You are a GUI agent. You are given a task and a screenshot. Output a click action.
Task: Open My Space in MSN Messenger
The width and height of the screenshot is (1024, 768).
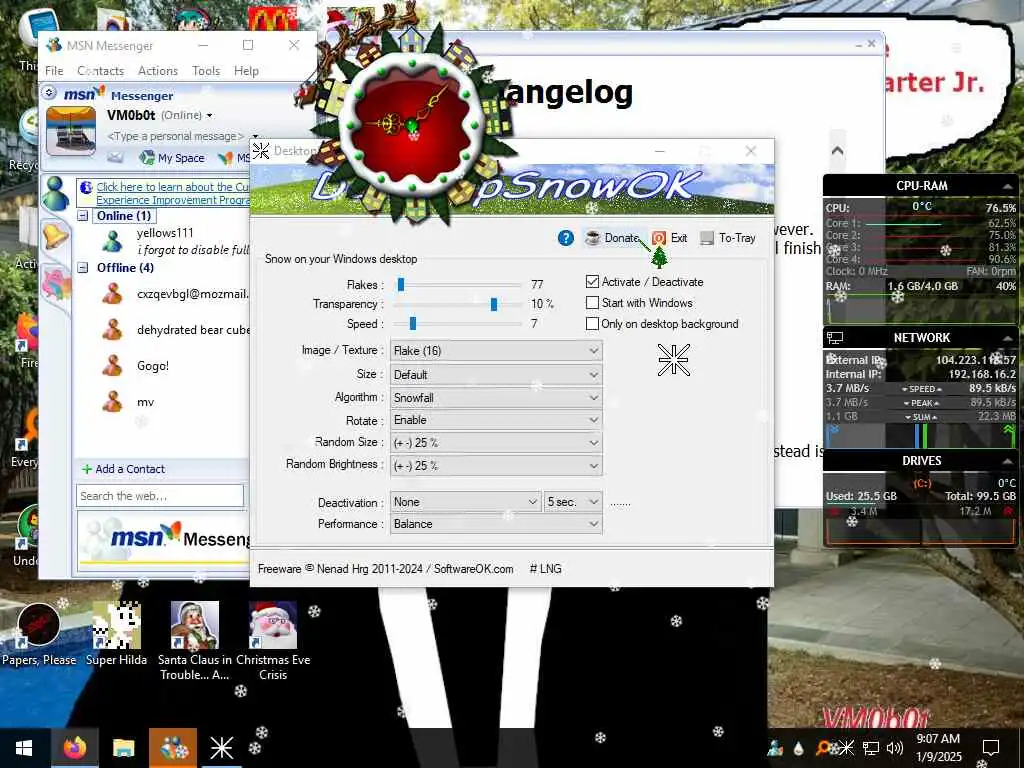172,158
